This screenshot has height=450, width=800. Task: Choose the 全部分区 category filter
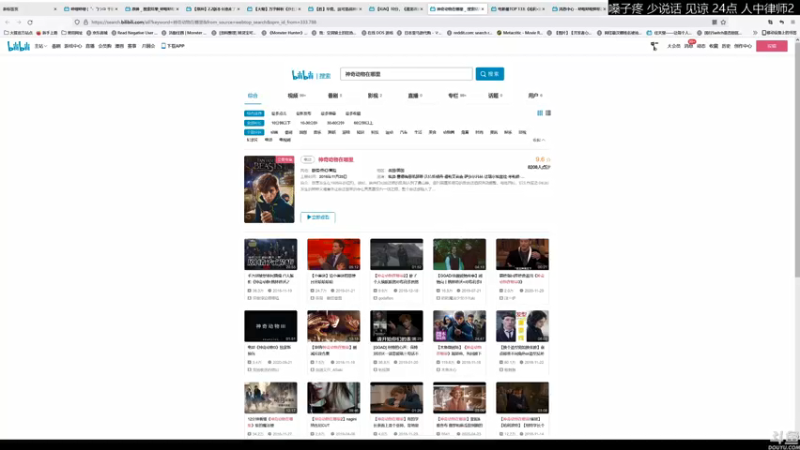254,132
